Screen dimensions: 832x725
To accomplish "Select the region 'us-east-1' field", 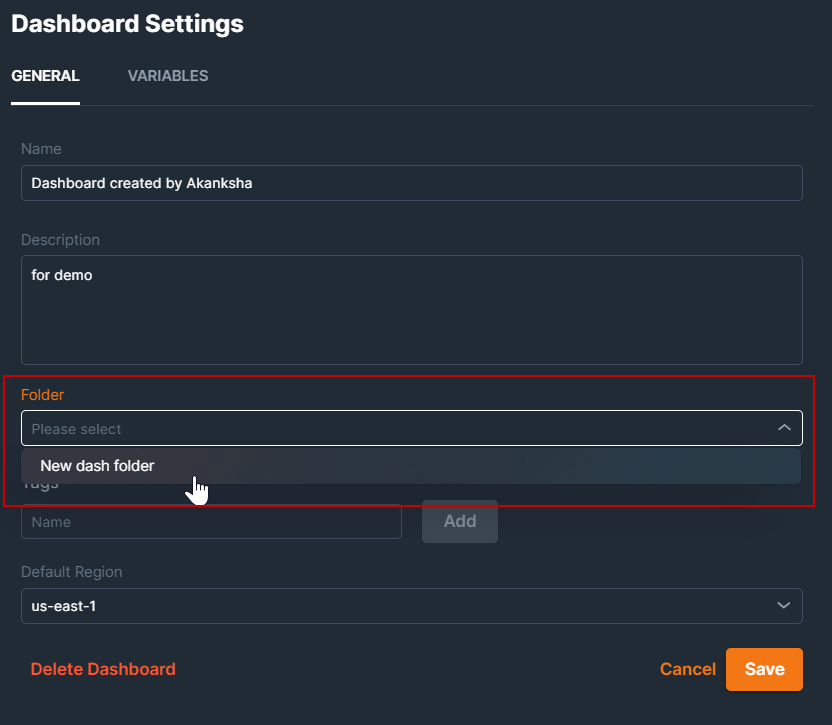I will 412,605.
